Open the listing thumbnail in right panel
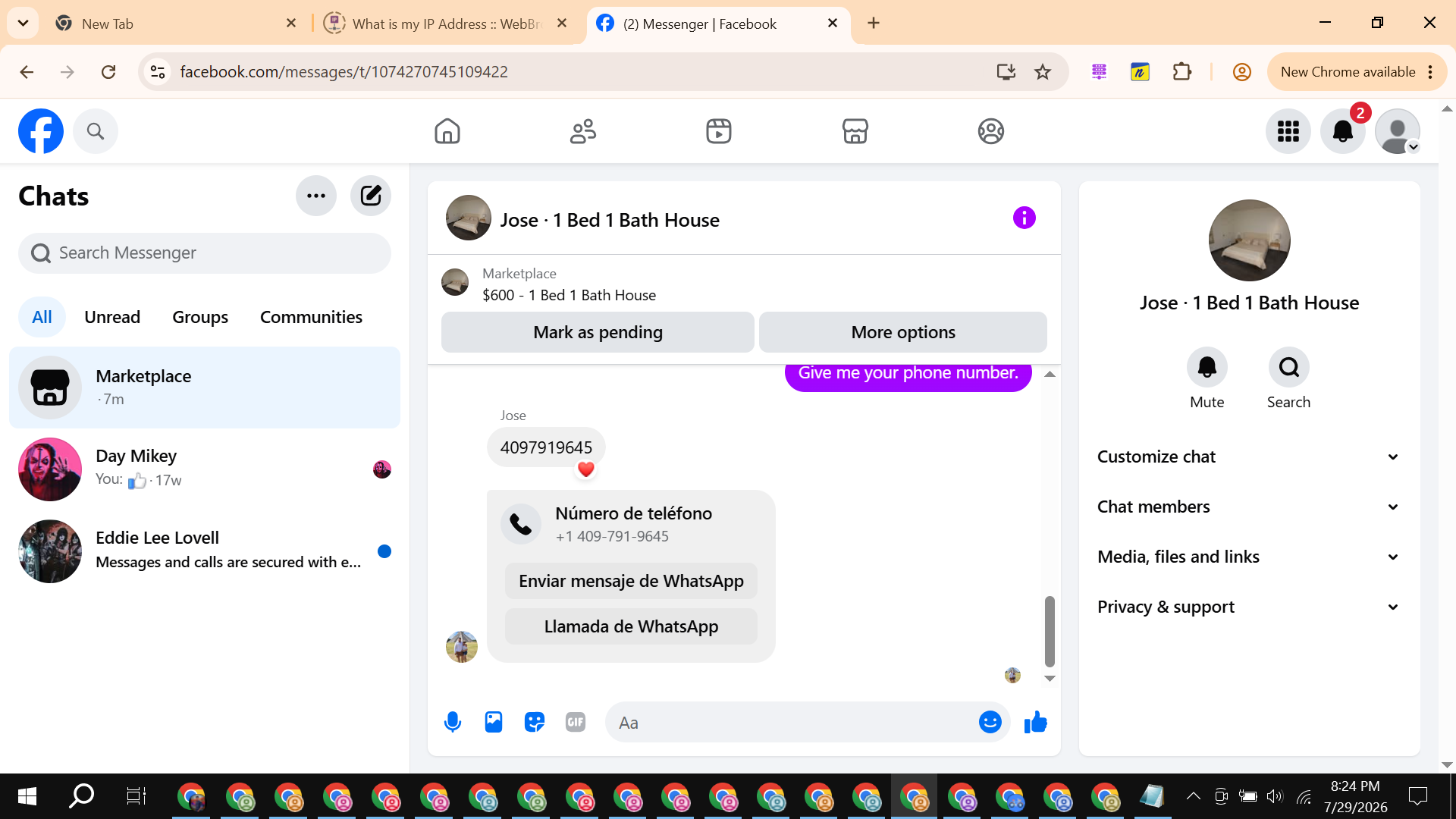Viewport: 1456px width, 819px height. (1249, 240)
